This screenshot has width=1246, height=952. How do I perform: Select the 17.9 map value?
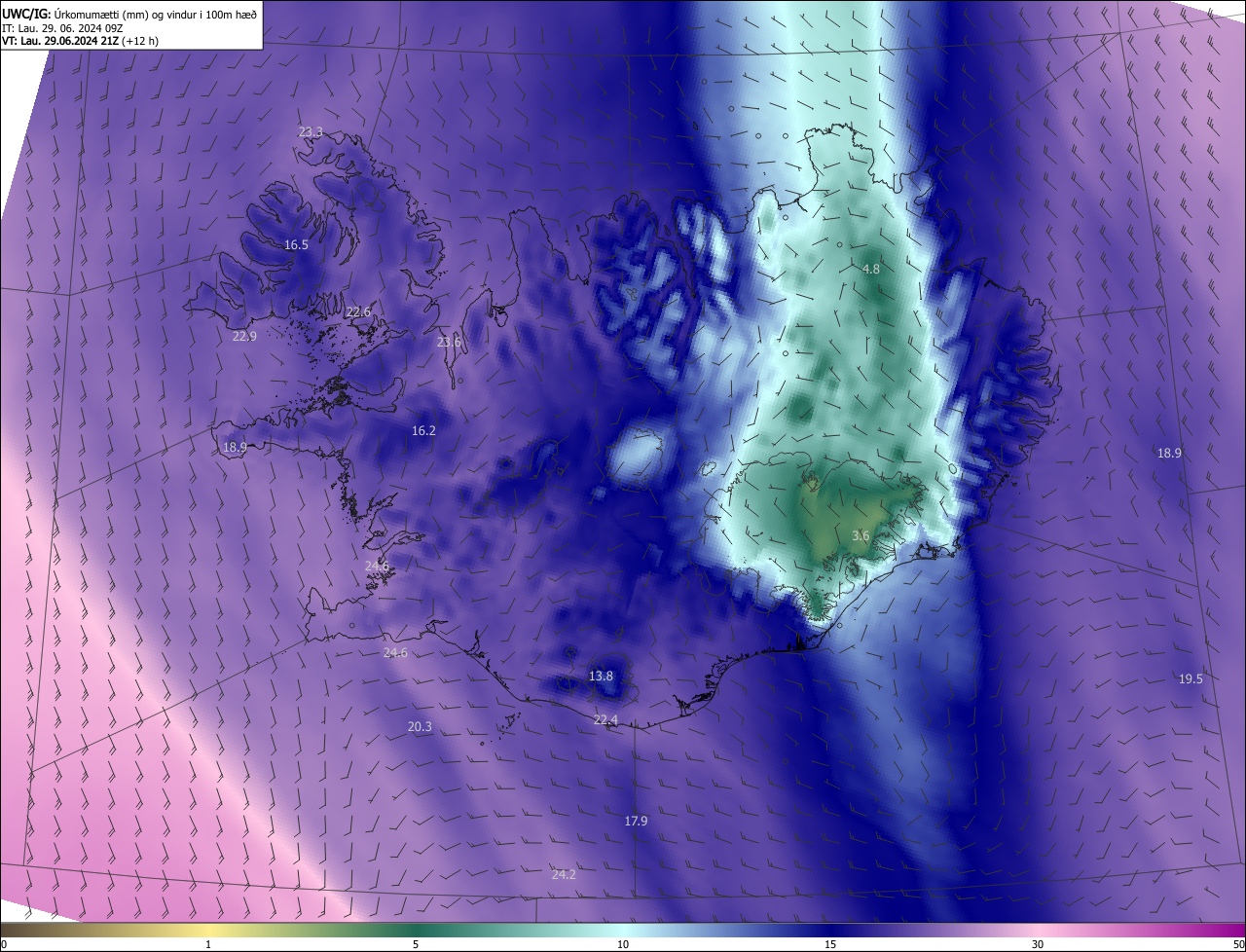pyautogui.click(x=636, y=822)
